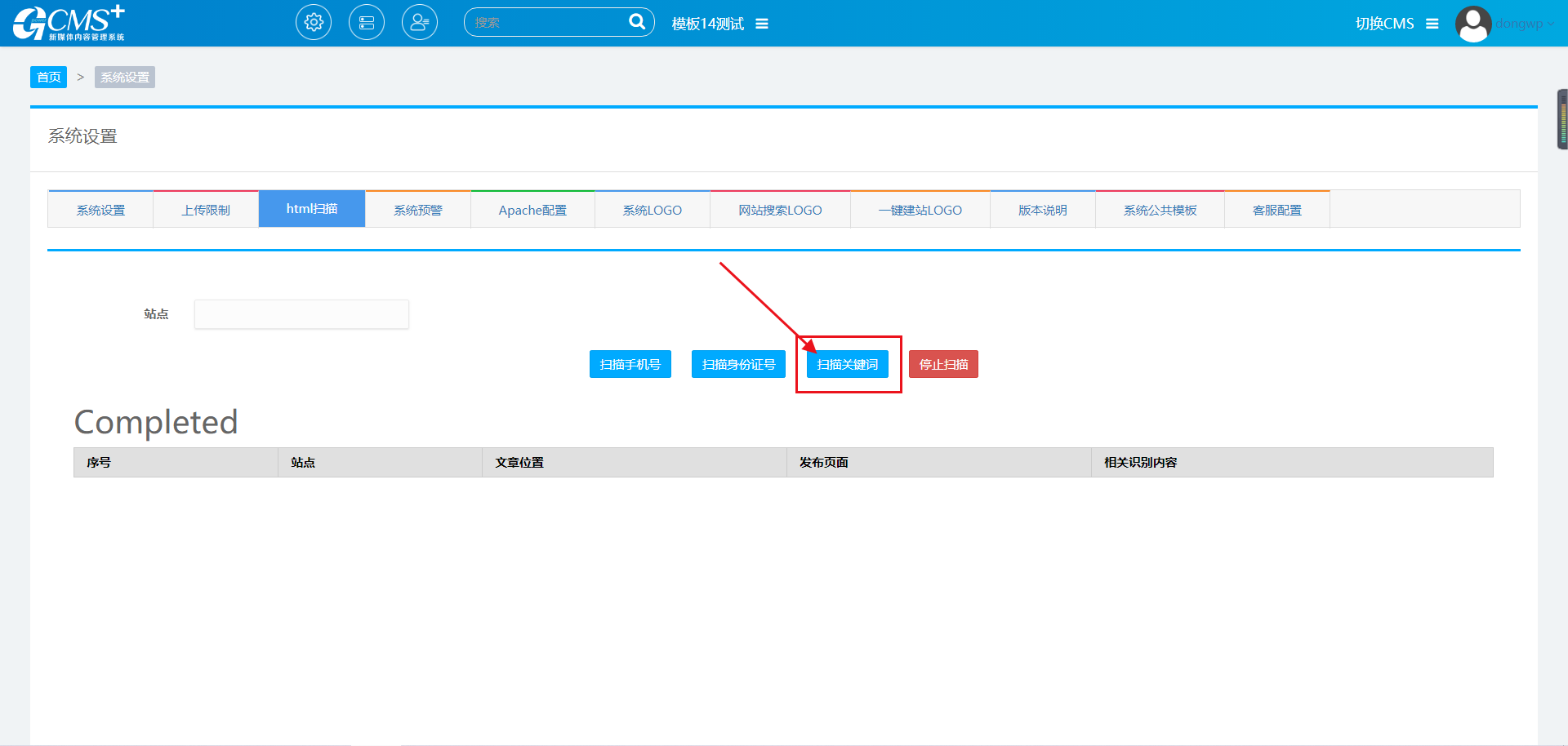Screen dimensions: 1568x746
Task: Click the user avatar icon
Action: click(1473, 24)
